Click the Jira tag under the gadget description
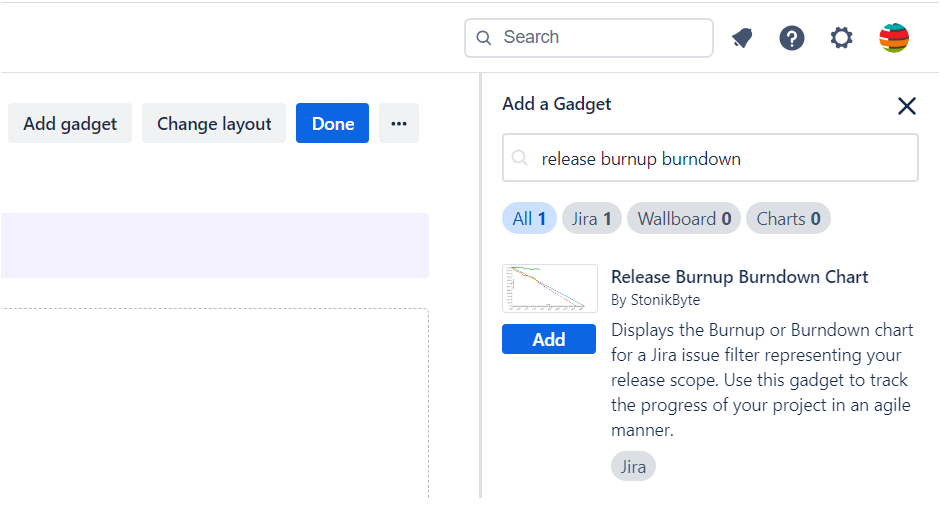This screenshot has height=519, width=945. pos(633,467)
